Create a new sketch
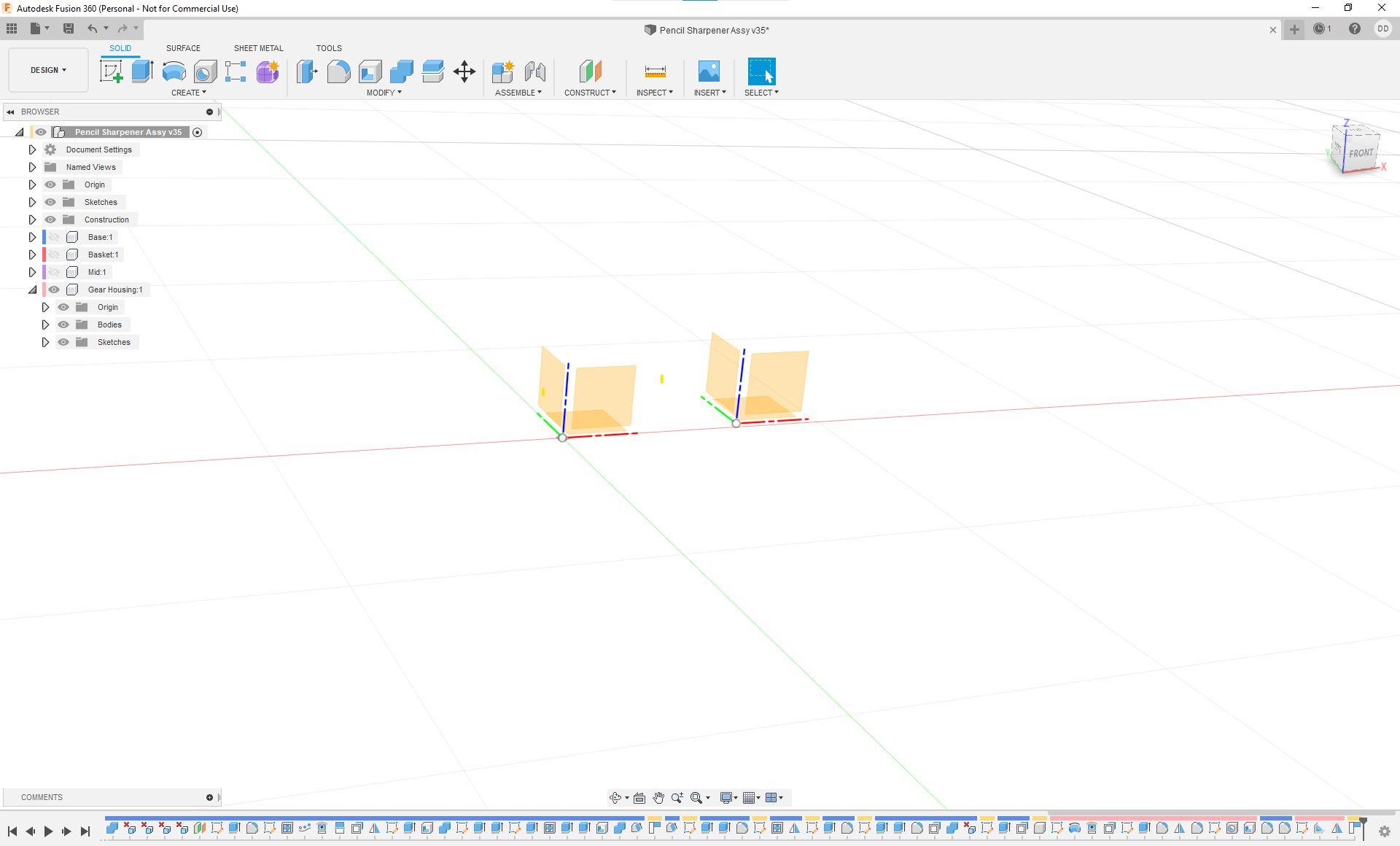 pos(112,71)
